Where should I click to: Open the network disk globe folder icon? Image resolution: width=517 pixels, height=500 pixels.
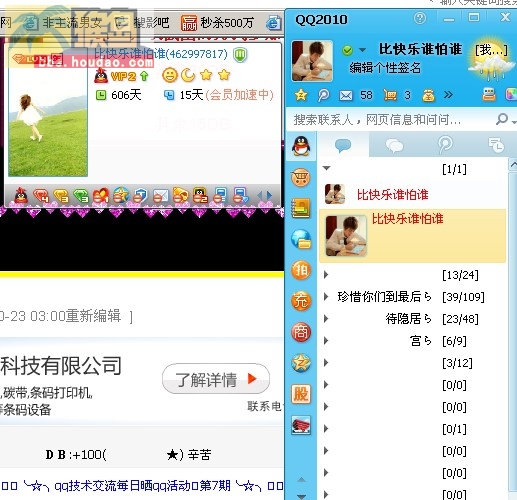(301, 239)
